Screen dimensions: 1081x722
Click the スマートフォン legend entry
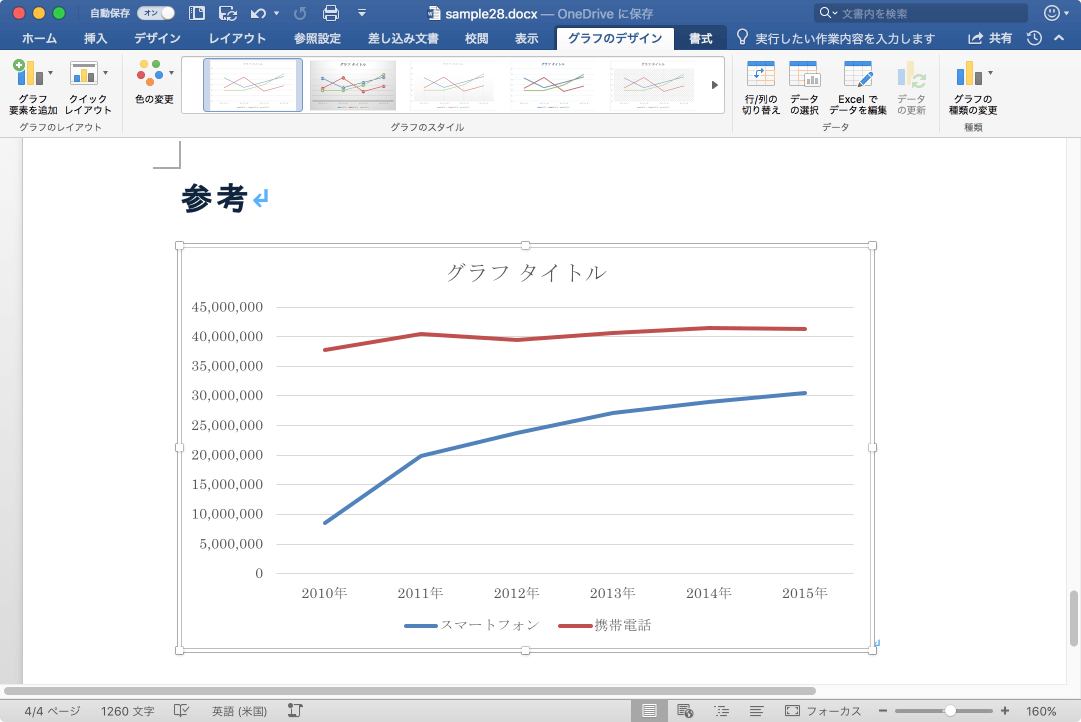point(472,625)
